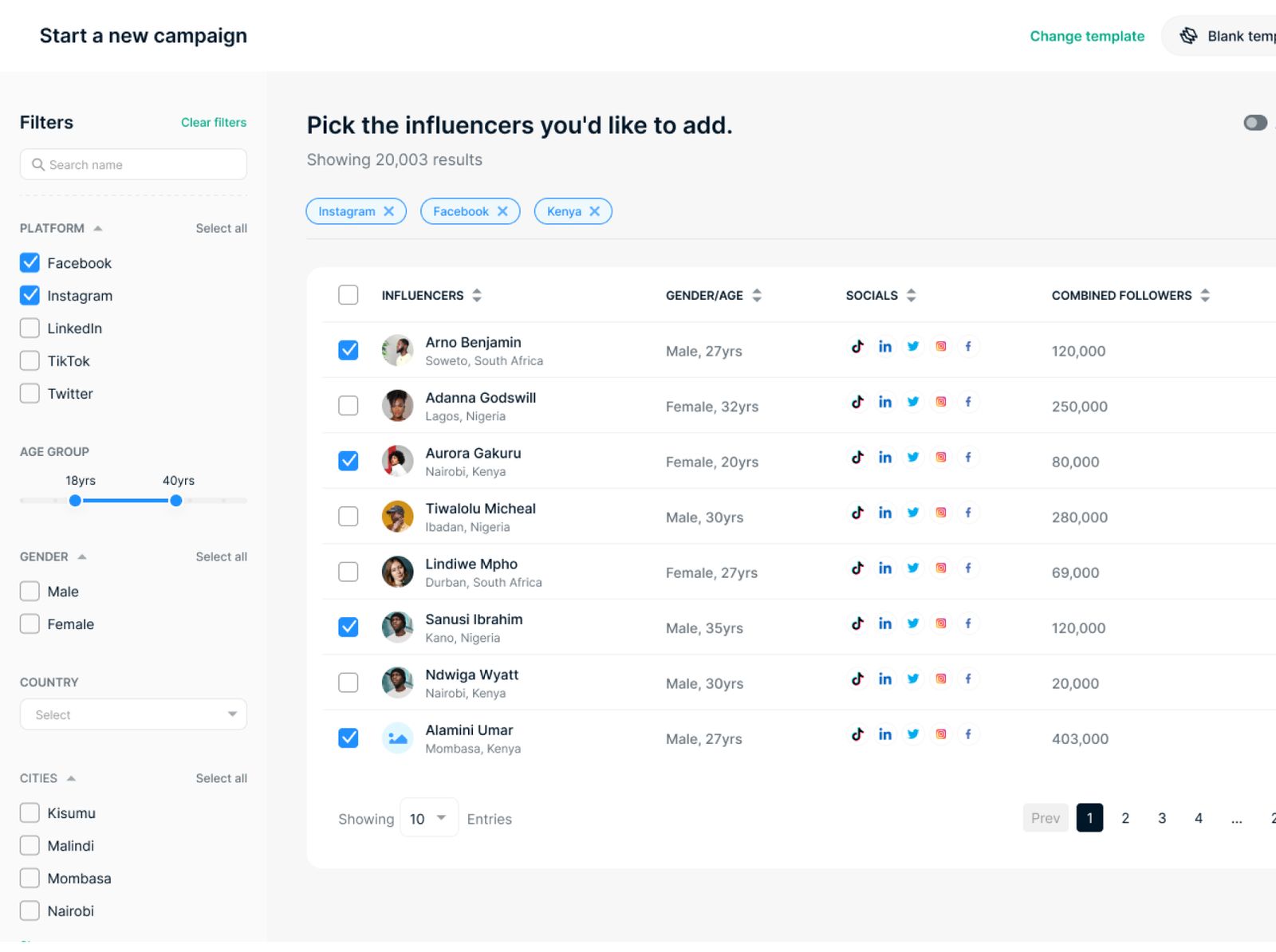Open Aurora Gakuru's Twitter icon
1276x952 pixels.
tap(912, 457)
